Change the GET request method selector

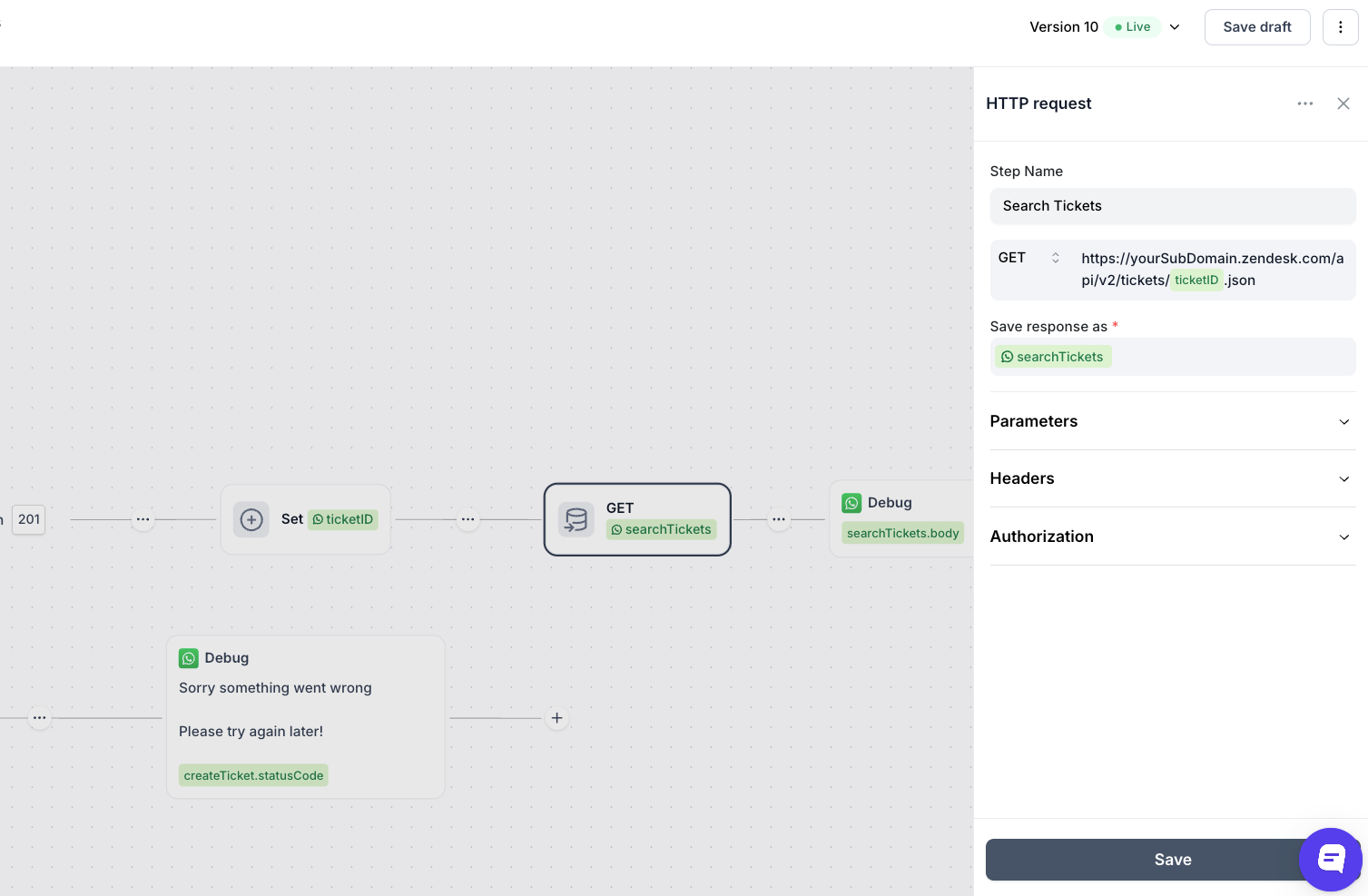(x=1030, y=258)
